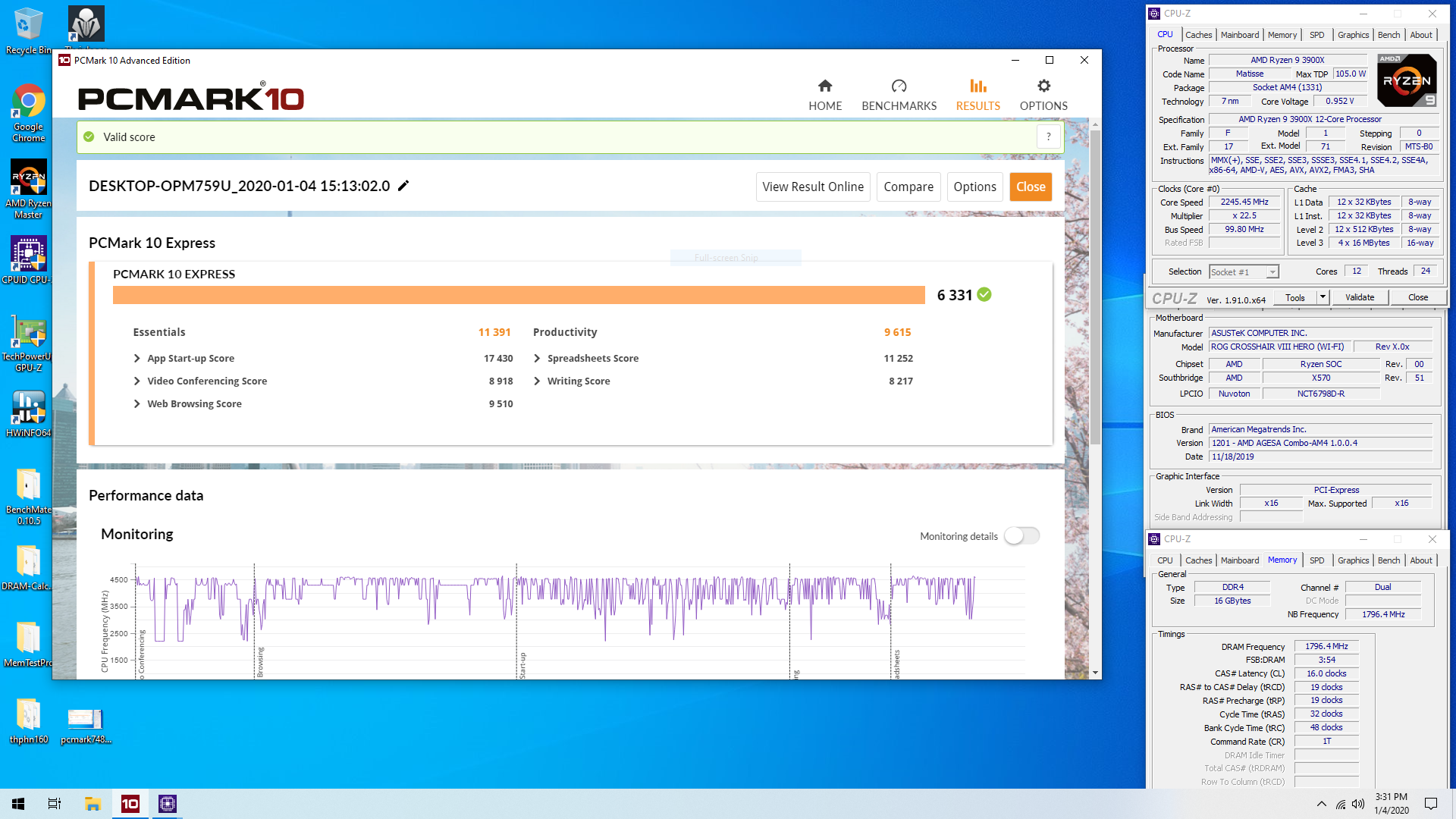Viewport: 1456px width, 819px height.
Task: Open the notification center icon
Action: [x=1431, y=804]
